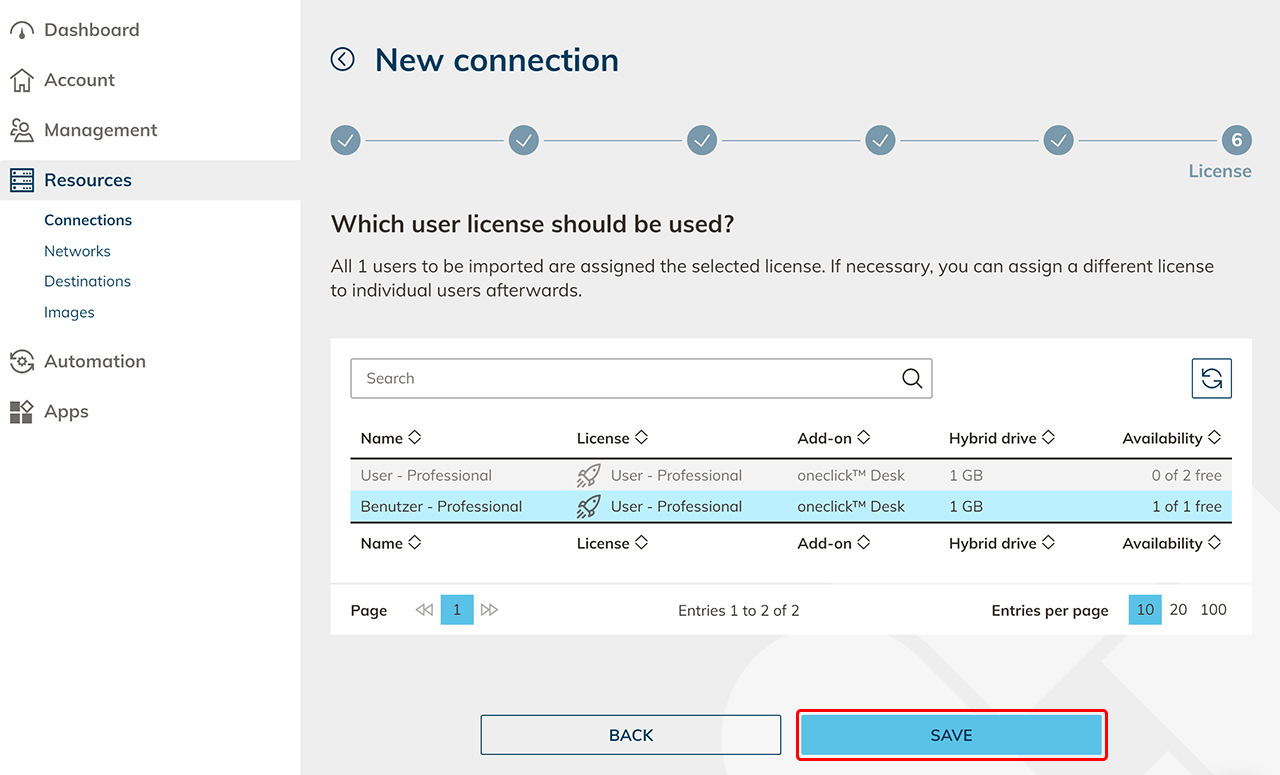Go to the Management section

(100, 130)
